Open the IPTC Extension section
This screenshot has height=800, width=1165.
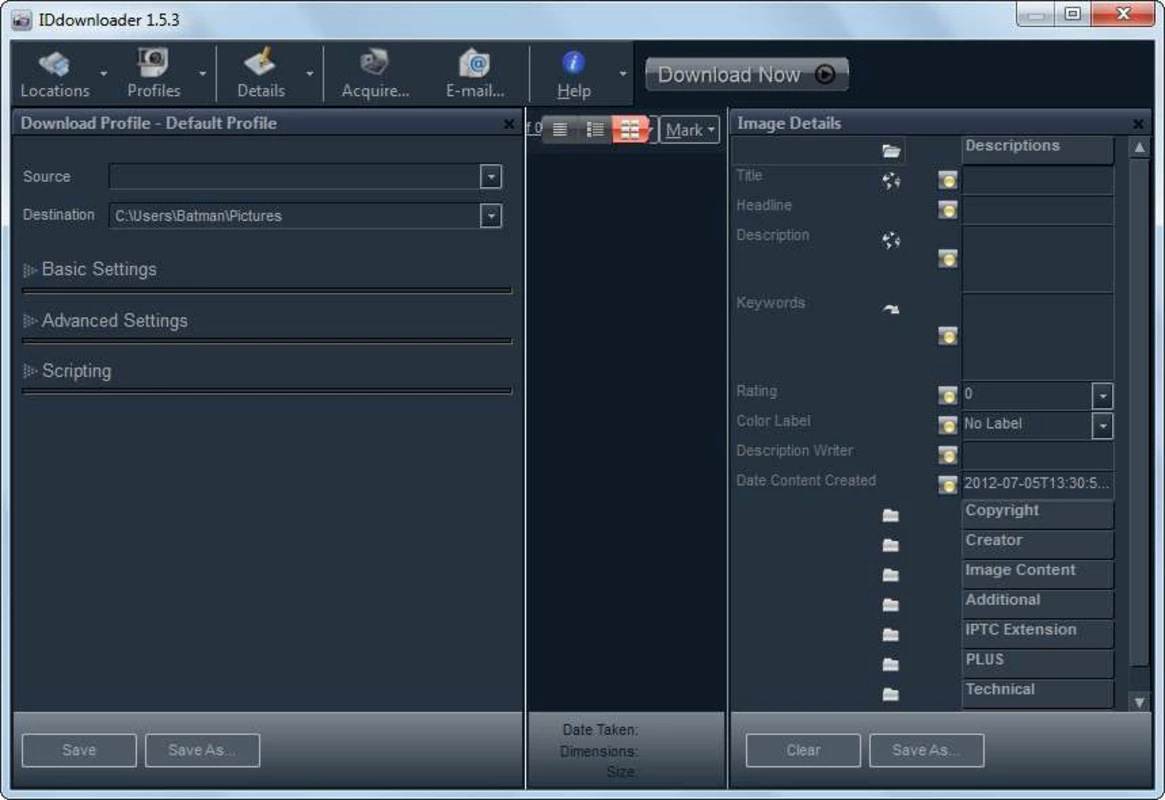pos(1038,632)
